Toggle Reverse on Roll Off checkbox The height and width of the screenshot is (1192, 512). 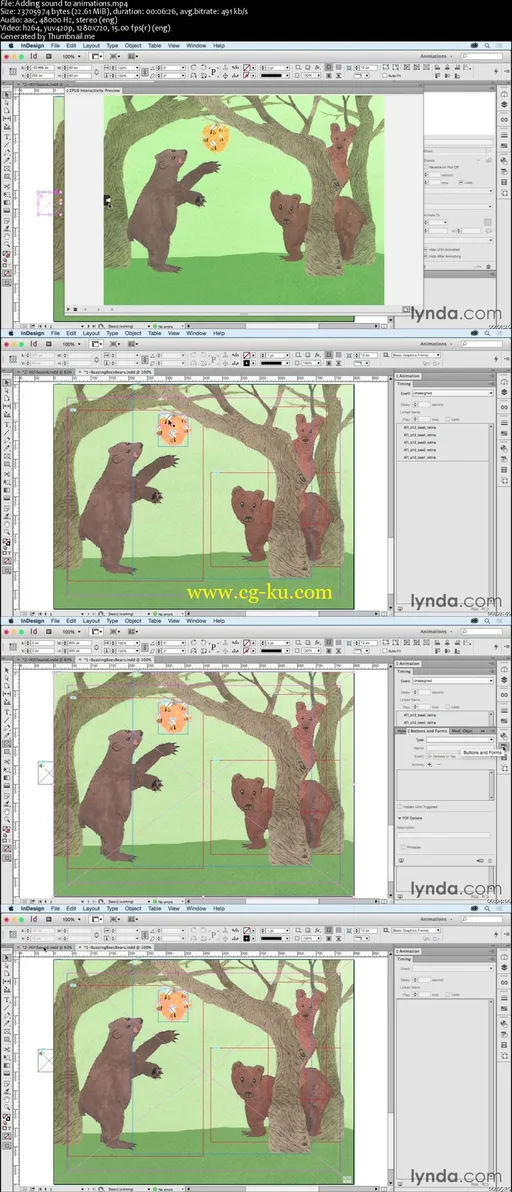(428, 166)
